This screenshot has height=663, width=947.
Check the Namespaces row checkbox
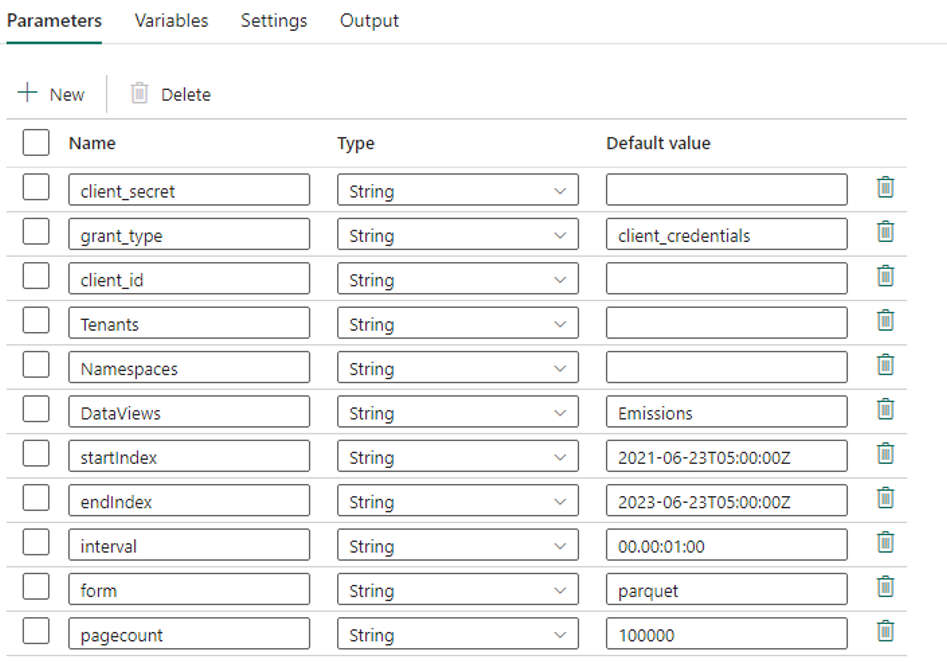pos(36,364)
